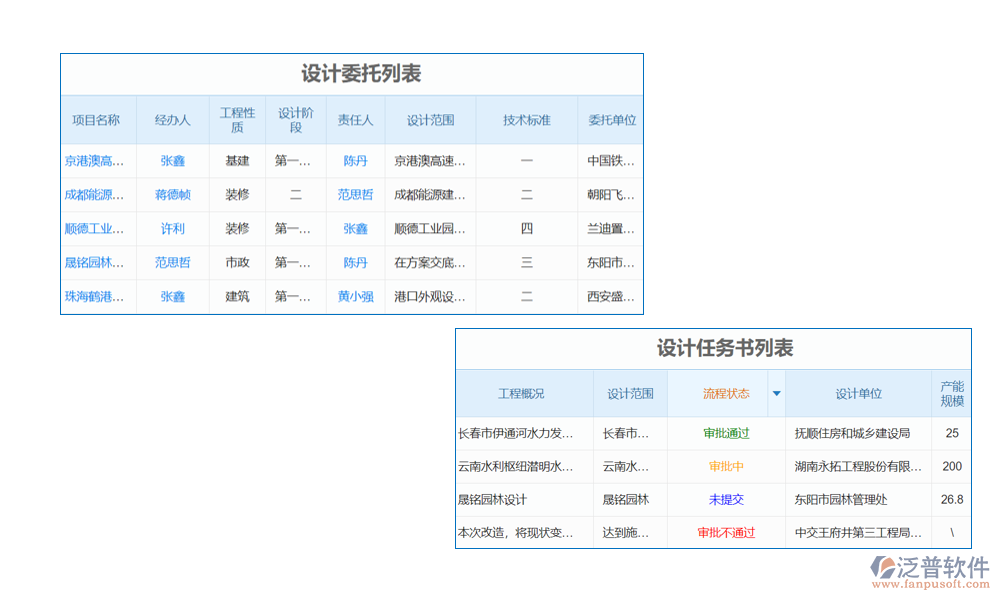Open 珠海鹤港 project link
This screenshot has height=600, width=1000.
(95, 297)
